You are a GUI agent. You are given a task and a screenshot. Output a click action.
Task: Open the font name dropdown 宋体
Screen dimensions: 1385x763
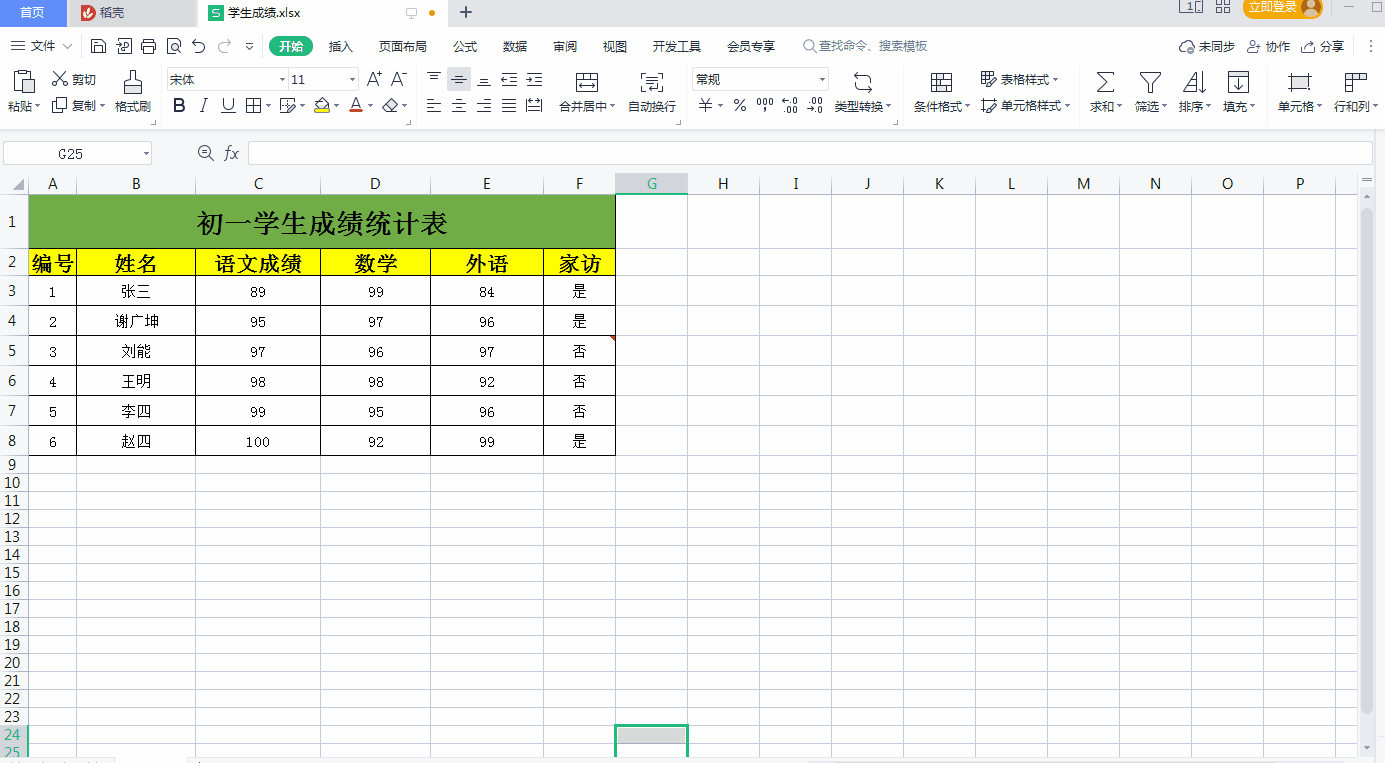pyautogui.click(x=282, y=79)
